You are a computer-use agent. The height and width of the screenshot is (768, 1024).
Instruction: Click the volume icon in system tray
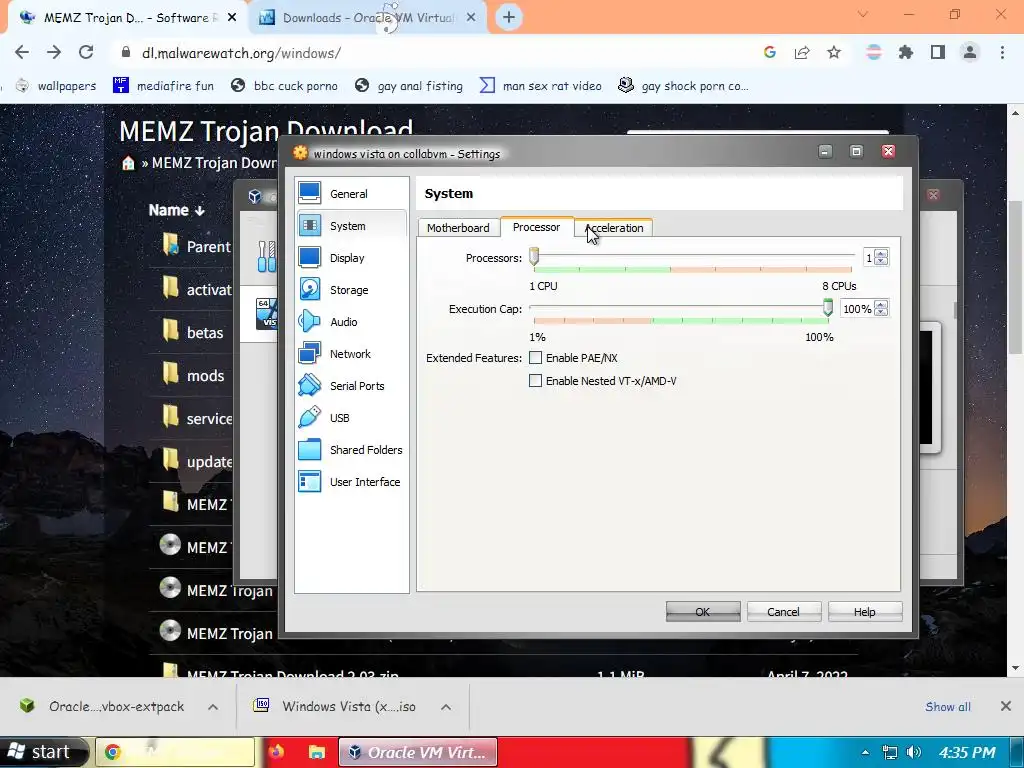[x=914, y=752]
